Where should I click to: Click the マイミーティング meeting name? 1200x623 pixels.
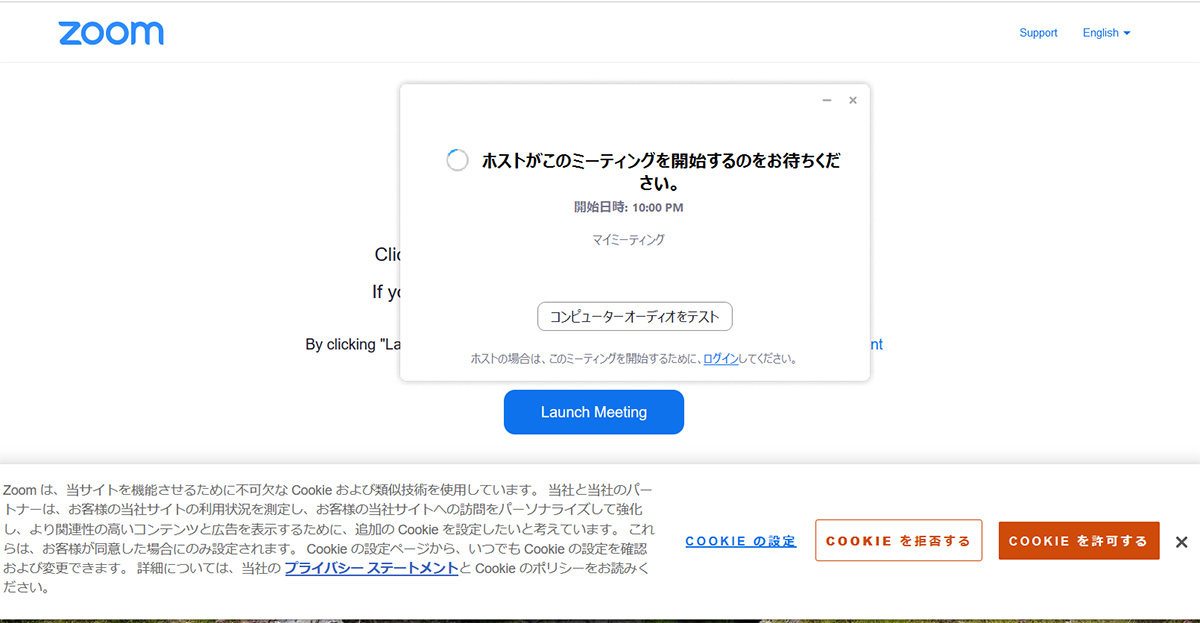point(629,240)
